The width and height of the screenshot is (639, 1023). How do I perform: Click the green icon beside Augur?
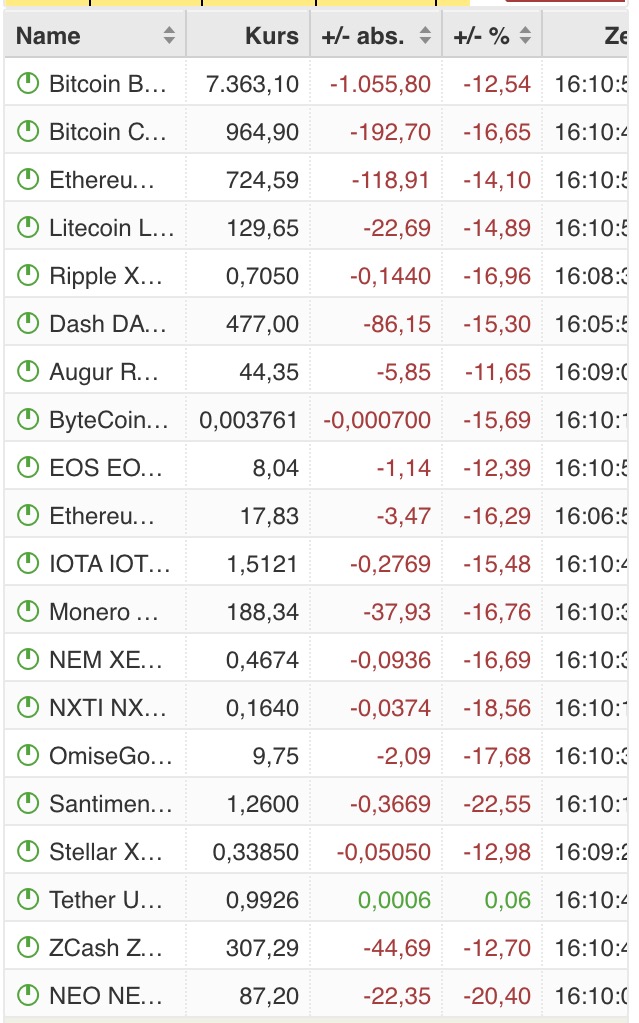point(28,372)
